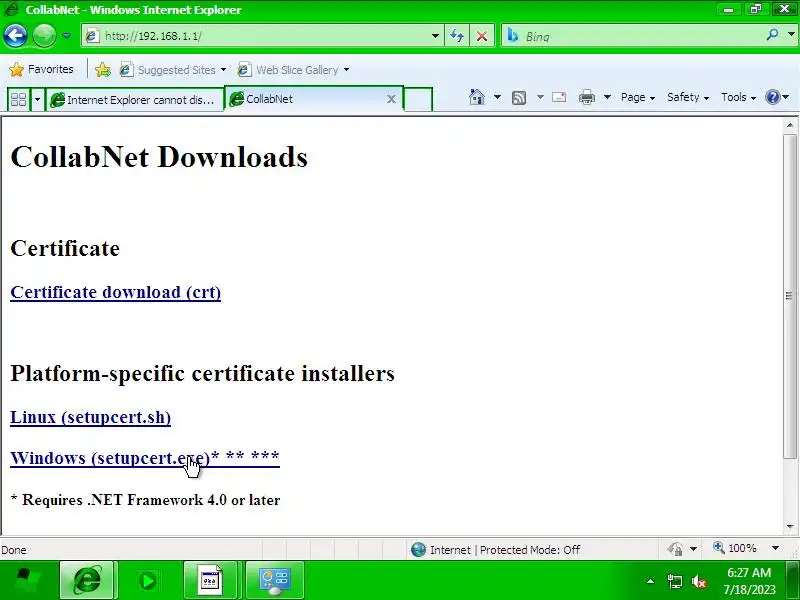
Task: Expand the Home button dropdown arrow
Action: point(497,97)
